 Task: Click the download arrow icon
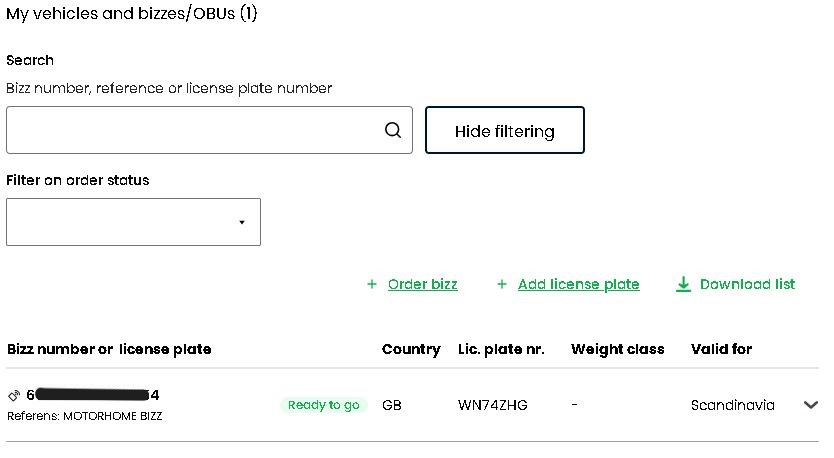[683, 284]
